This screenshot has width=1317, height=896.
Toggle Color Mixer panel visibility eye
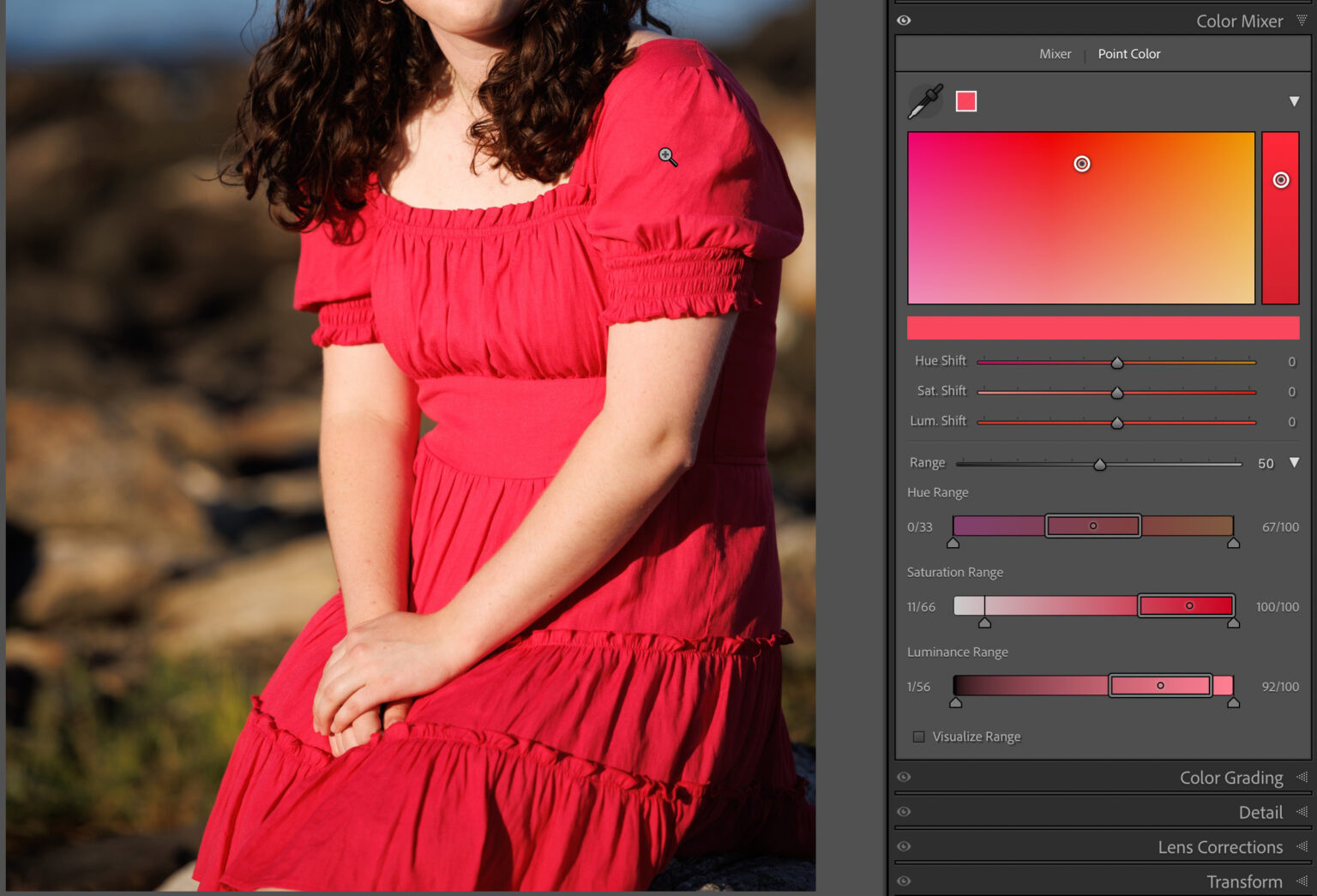tap(904, 21)
